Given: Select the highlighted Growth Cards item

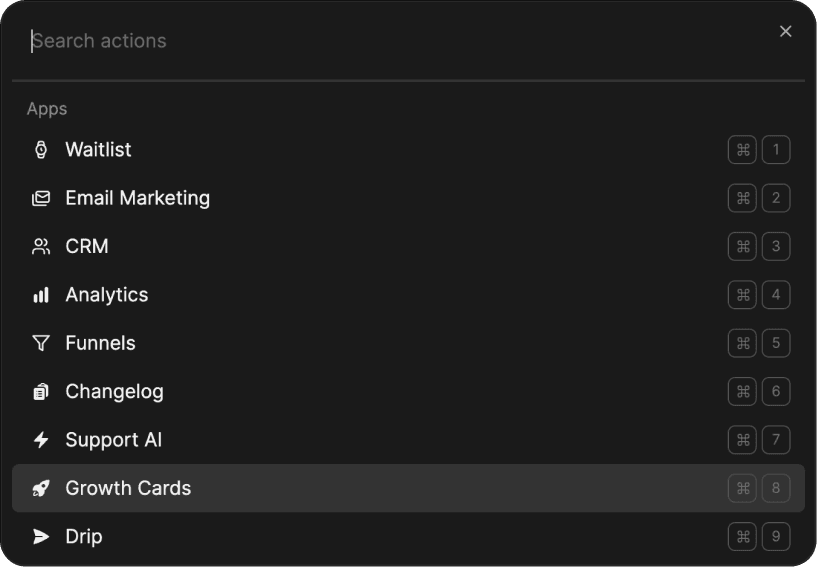Looking at the screenshot, I should [128, 488].
